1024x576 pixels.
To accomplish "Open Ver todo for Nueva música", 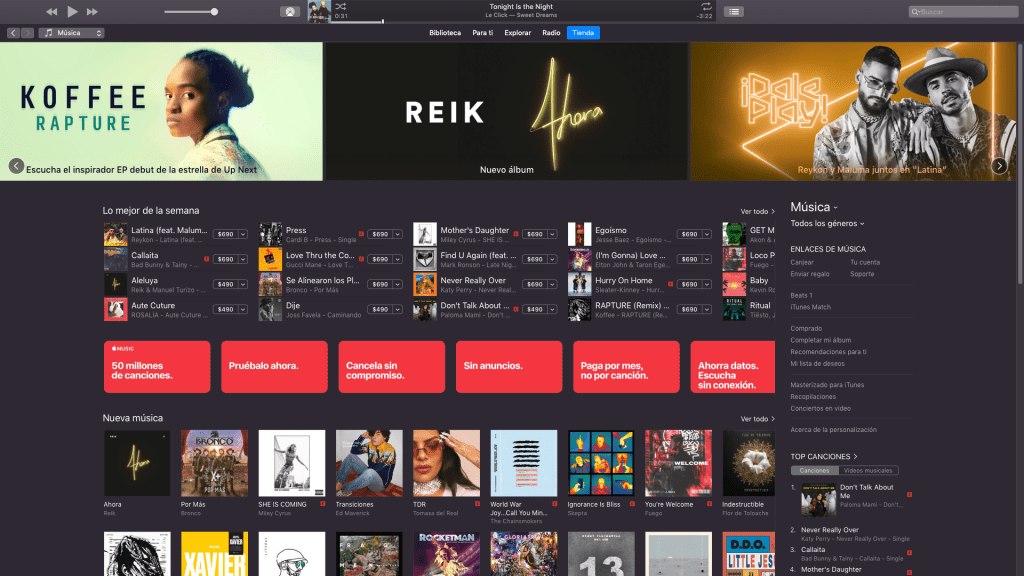I will 758,419.
